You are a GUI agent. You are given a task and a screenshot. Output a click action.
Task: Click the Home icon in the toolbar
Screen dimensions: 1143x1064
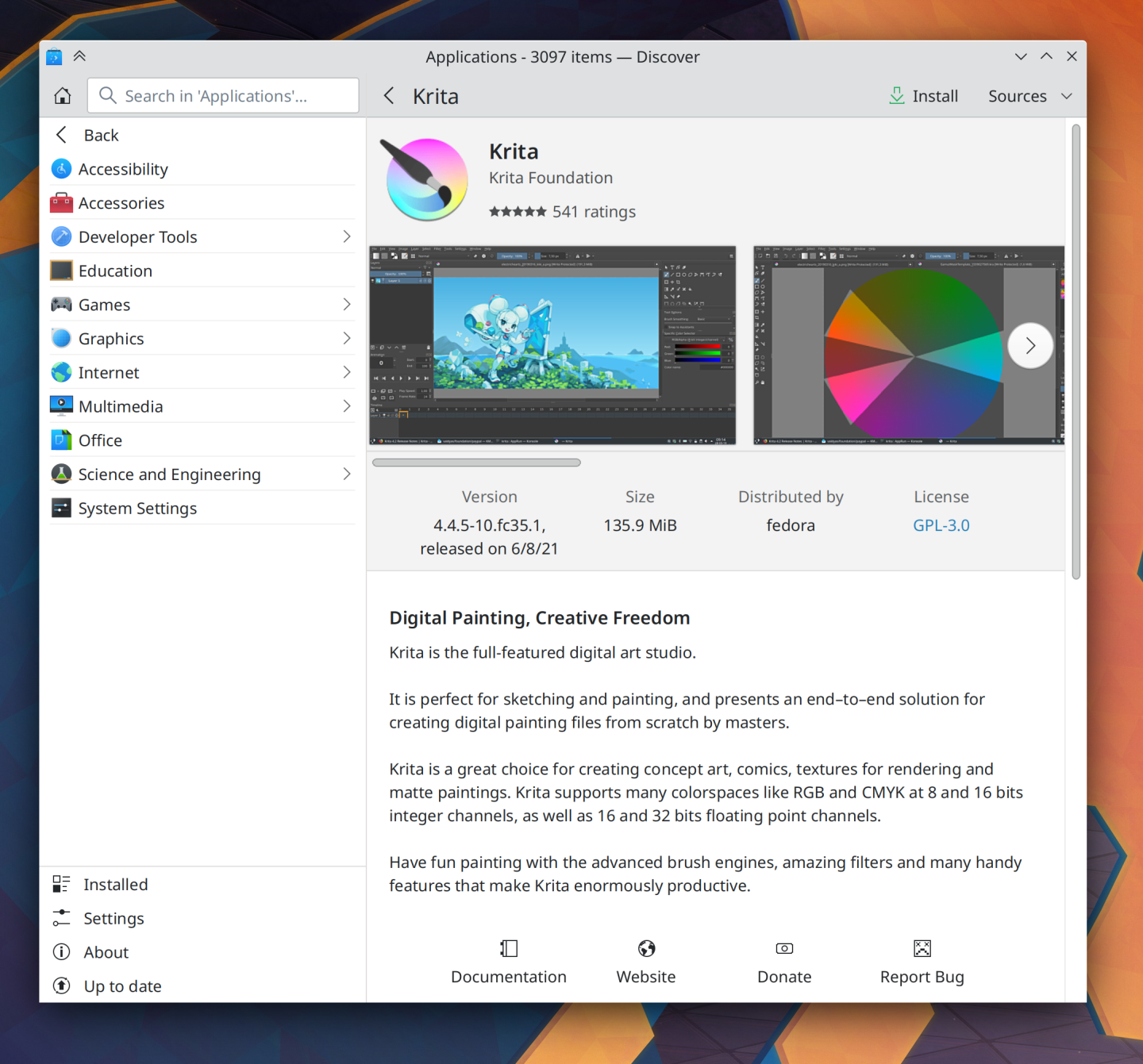pyautogui.click(x=63, y=96)
